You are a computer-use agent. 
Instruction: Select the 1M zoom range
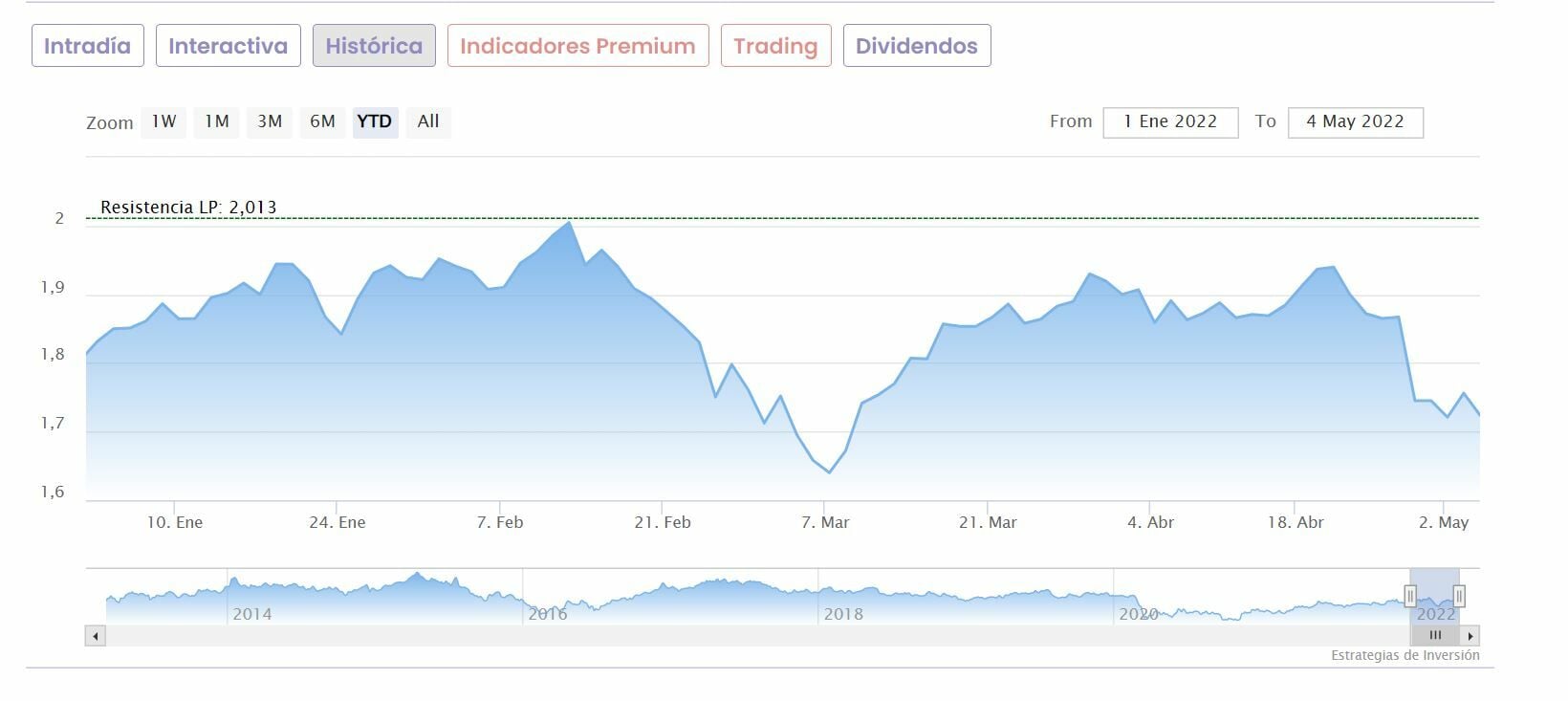pos(217,121)
